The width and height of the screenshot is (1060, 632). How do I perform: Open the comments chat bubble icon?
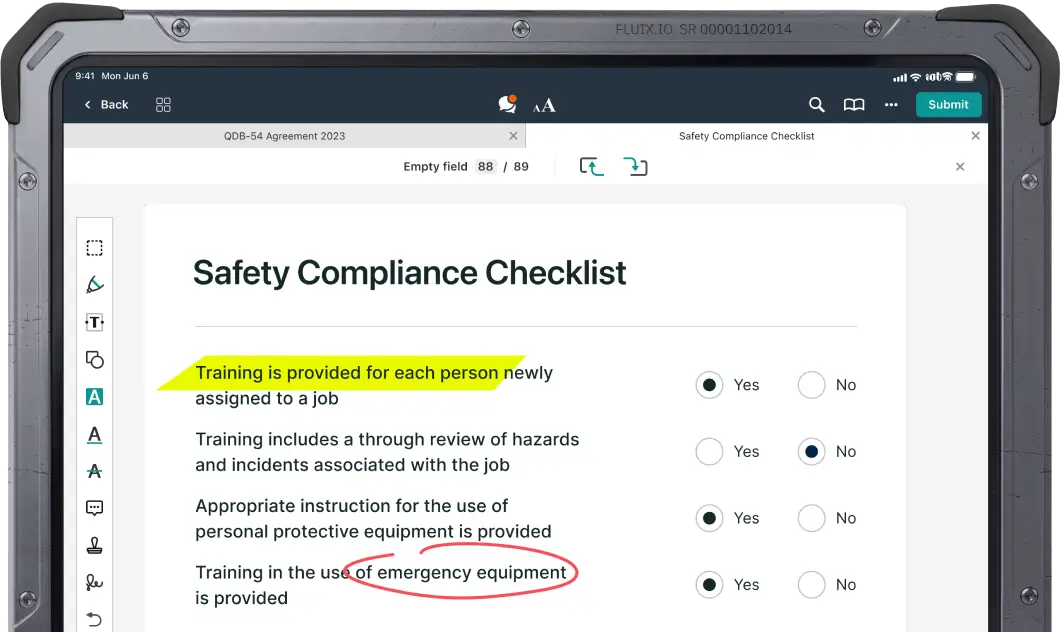tap(507, 104)
